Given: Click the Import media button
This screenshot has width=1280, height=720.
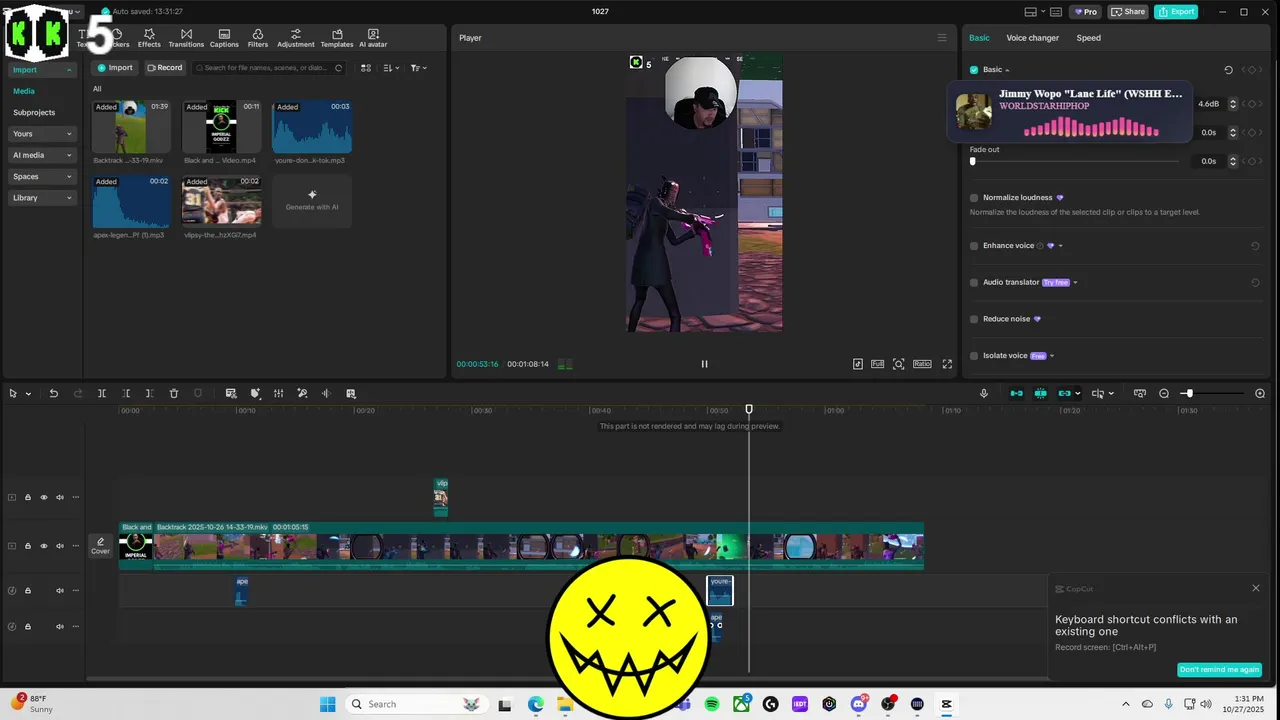Looking at the screenshot, I should pos(114,68).
